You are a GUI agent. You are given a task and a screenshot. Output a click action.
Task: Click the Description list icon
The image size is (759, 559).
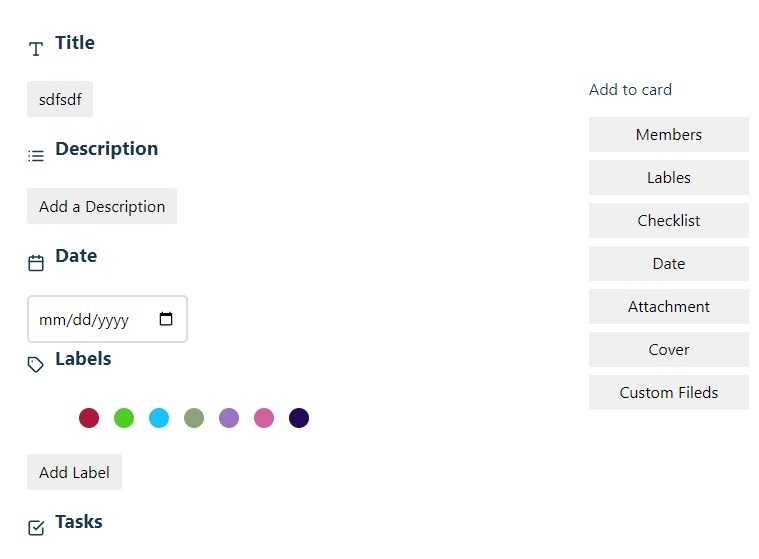pyautogui.click(x=36, y=156)
